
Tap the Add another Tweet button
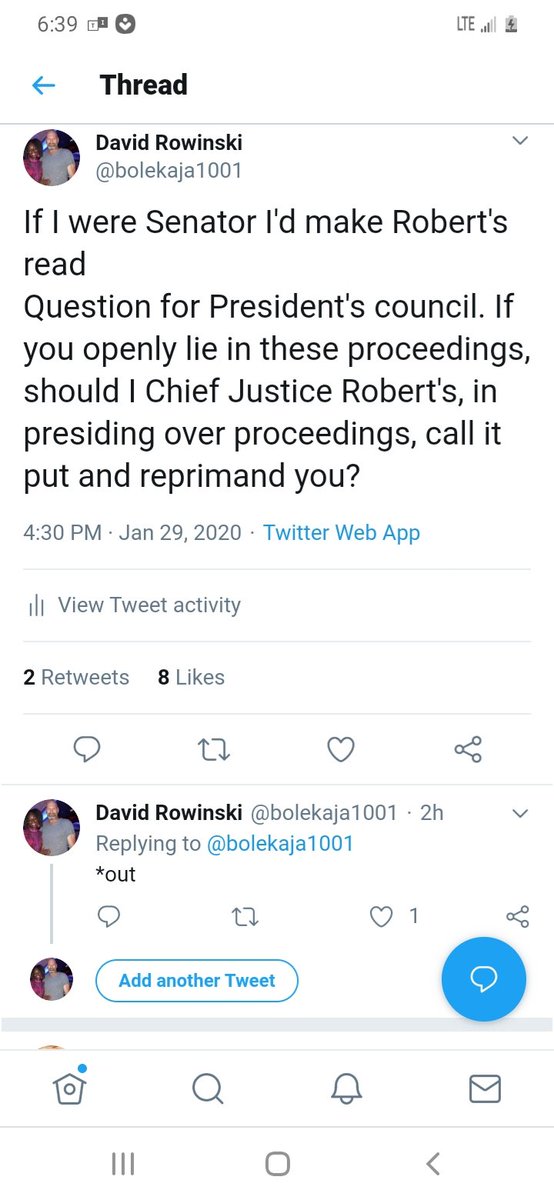[x=197, y=980]
